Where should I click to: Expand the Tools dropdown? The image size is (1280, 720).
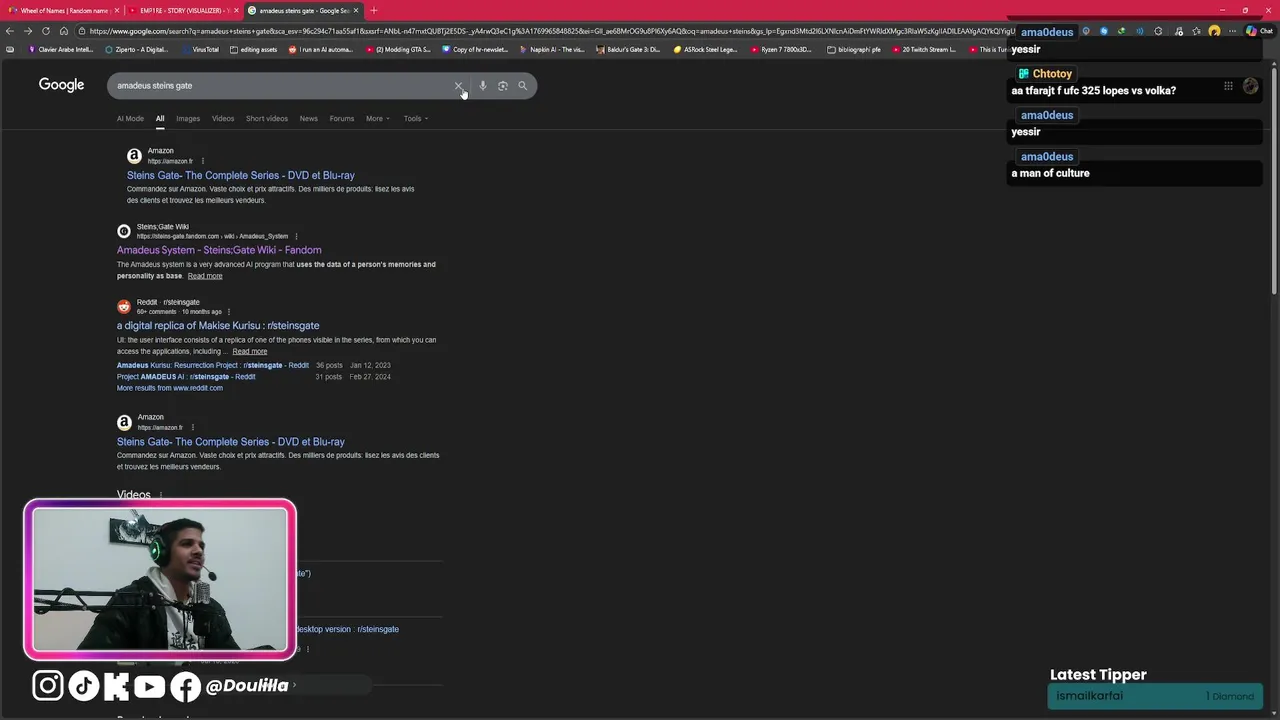416,119
